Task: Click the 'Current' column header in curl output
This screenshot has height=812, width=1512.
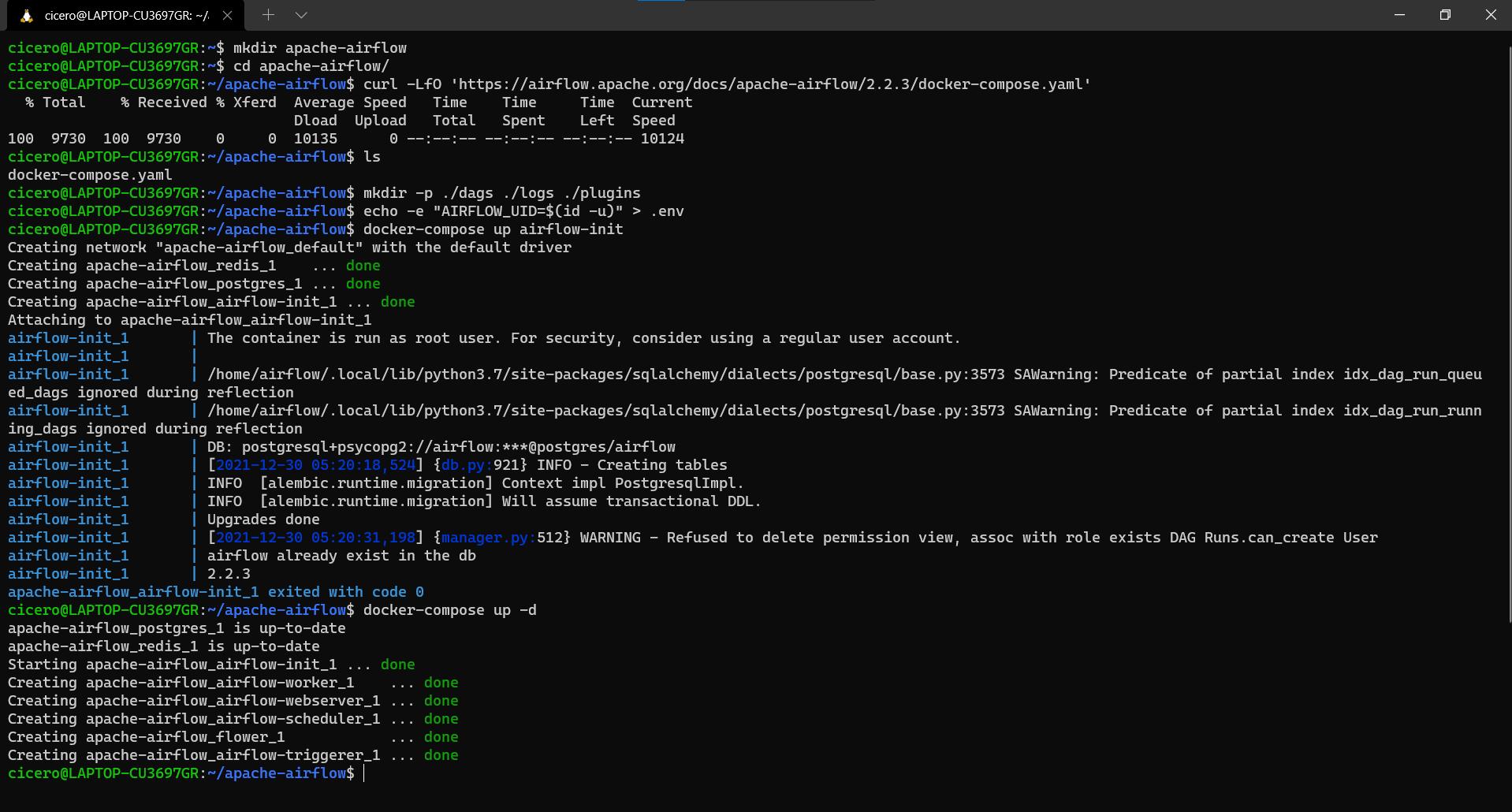Action: [x=662, y=102]
